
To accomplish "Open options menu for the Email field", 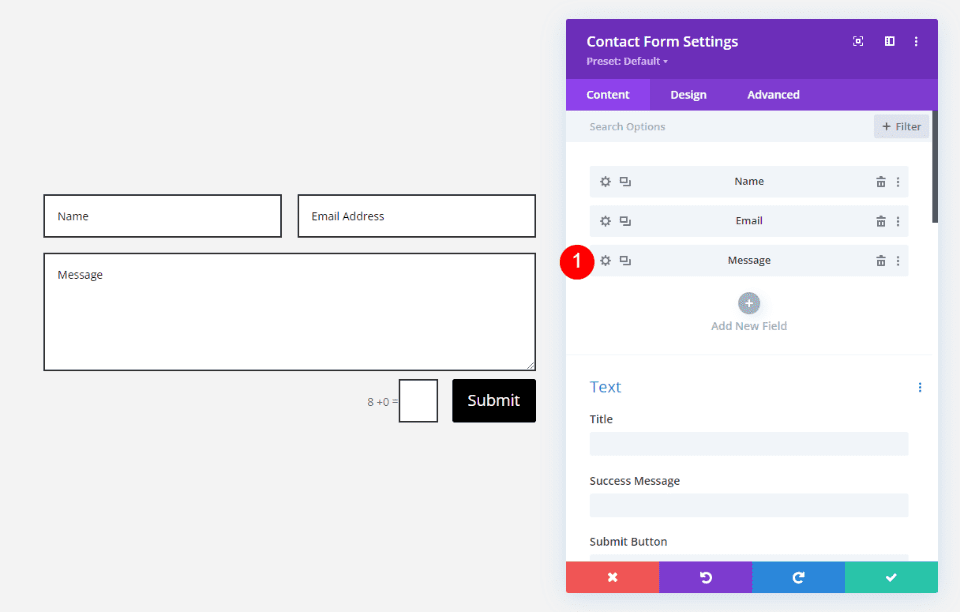I will click(897, 220).
